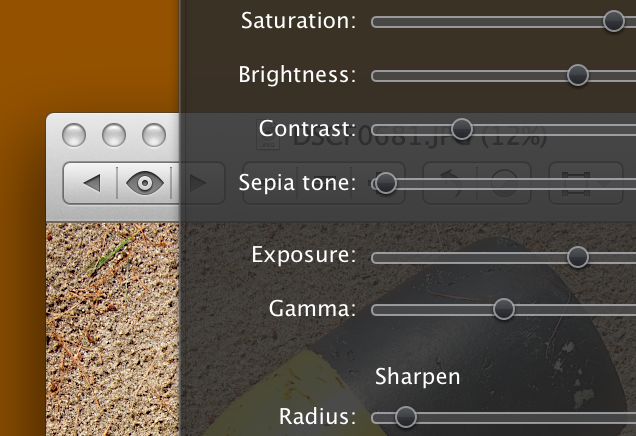Click the Sepia tone slider knob

point(386,183)
